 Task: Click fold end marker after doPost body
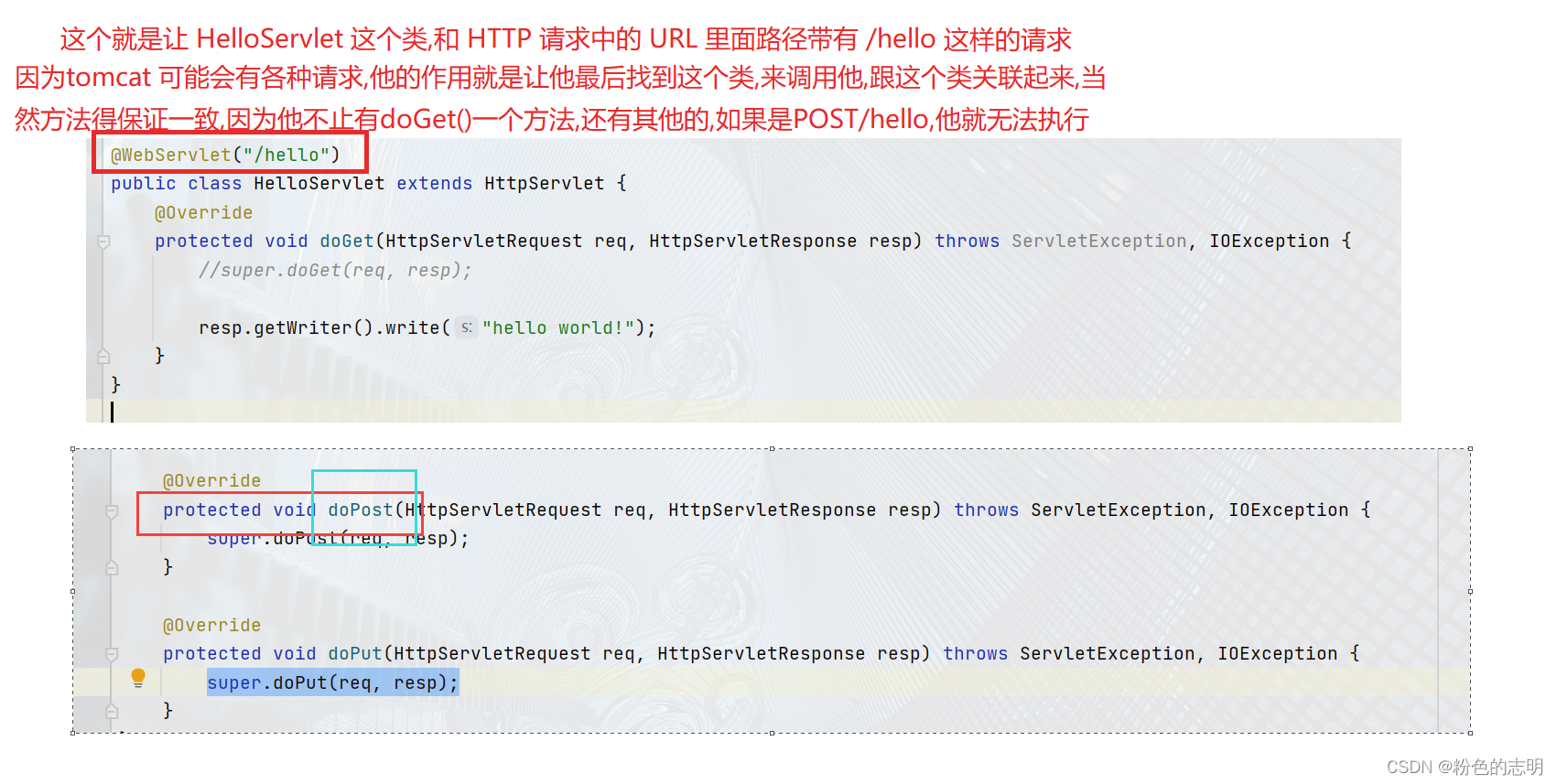click(x=112, y=567)
